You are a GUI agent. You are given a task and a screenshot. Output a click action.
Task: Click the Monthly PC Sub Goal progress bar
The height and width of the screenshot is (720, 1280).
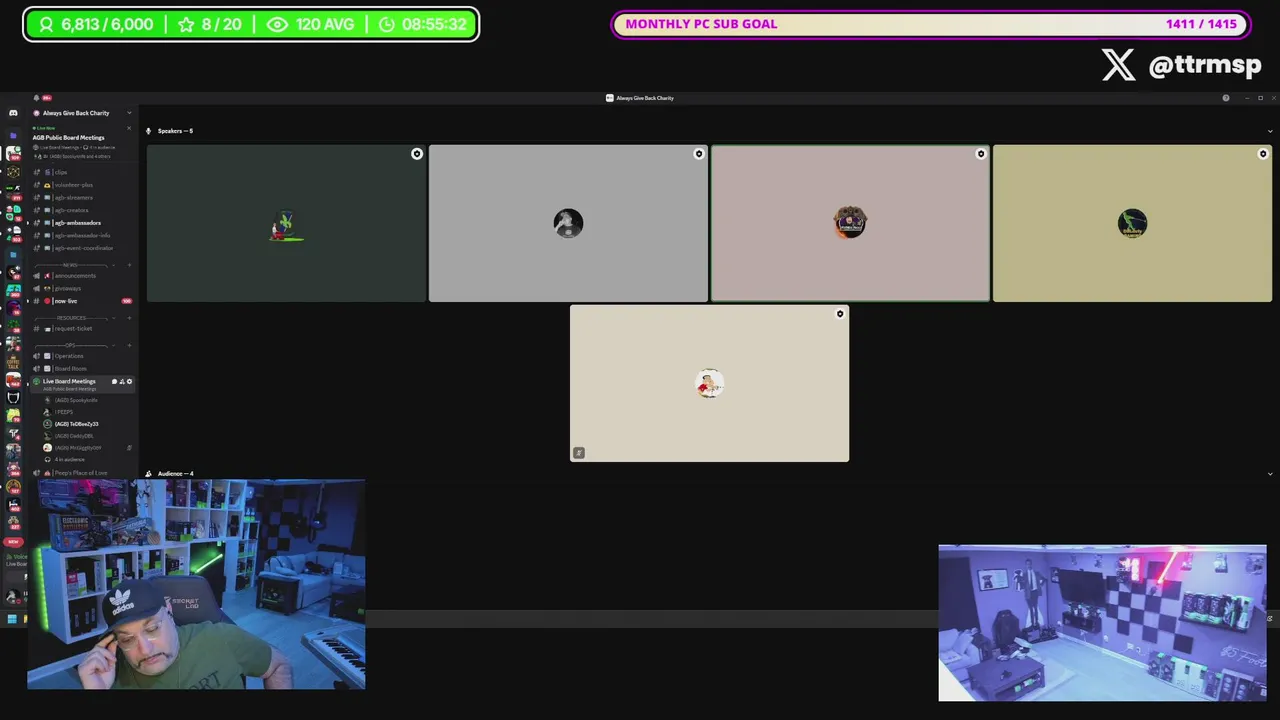coord(931,24)
